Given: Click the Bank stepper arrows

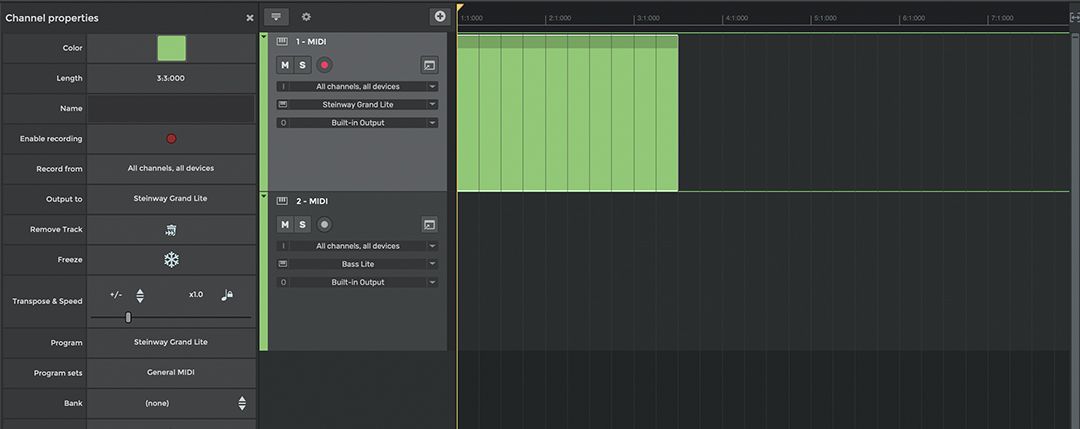Looking at the screenshot, I should 242,404.
